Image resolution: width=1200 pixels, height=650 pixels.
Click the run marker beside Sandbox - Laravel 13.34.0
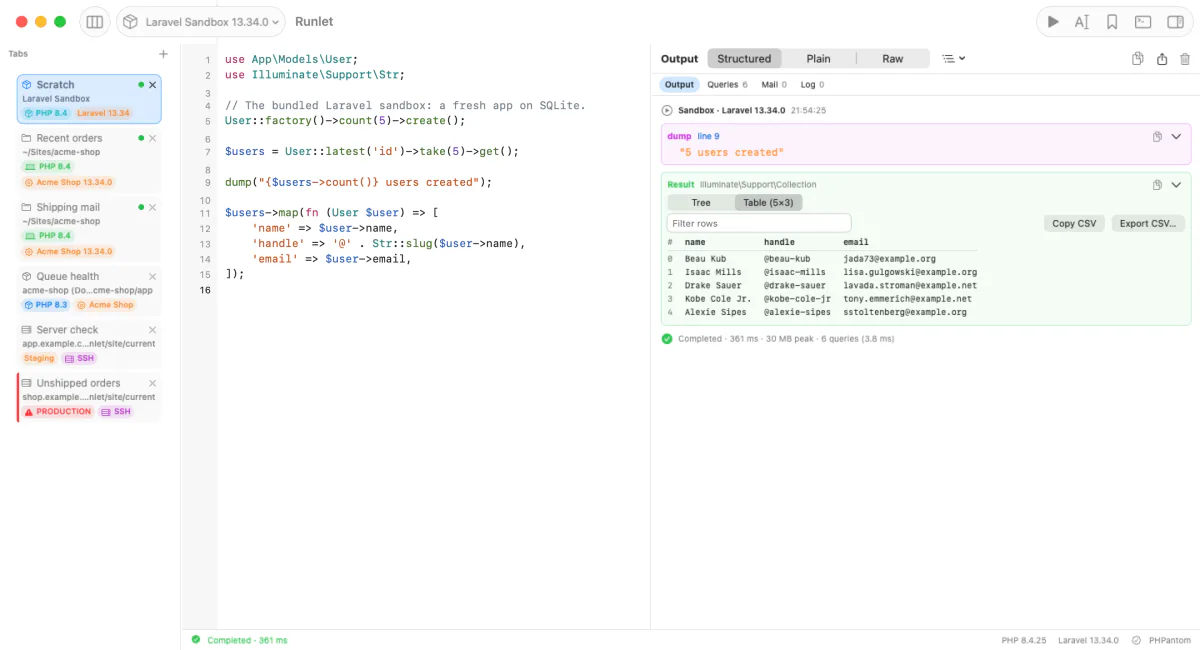pos(667,111)
